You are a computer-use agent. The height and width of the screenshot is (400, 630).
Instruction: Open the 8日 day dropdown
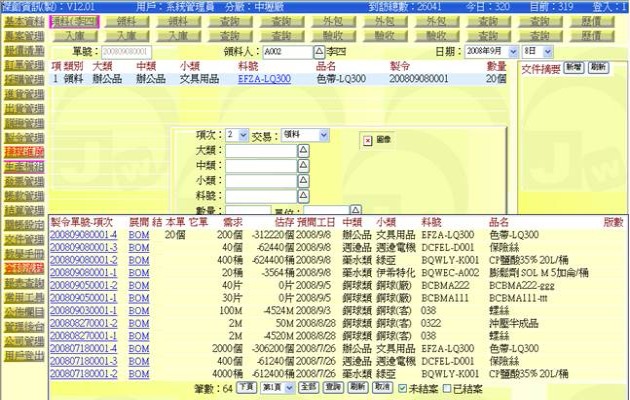[546, 50]
